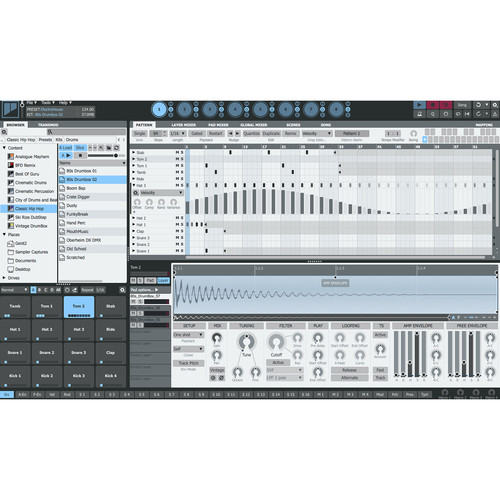Open the 1/16 step length dropdown

click(x=178, y=133)
